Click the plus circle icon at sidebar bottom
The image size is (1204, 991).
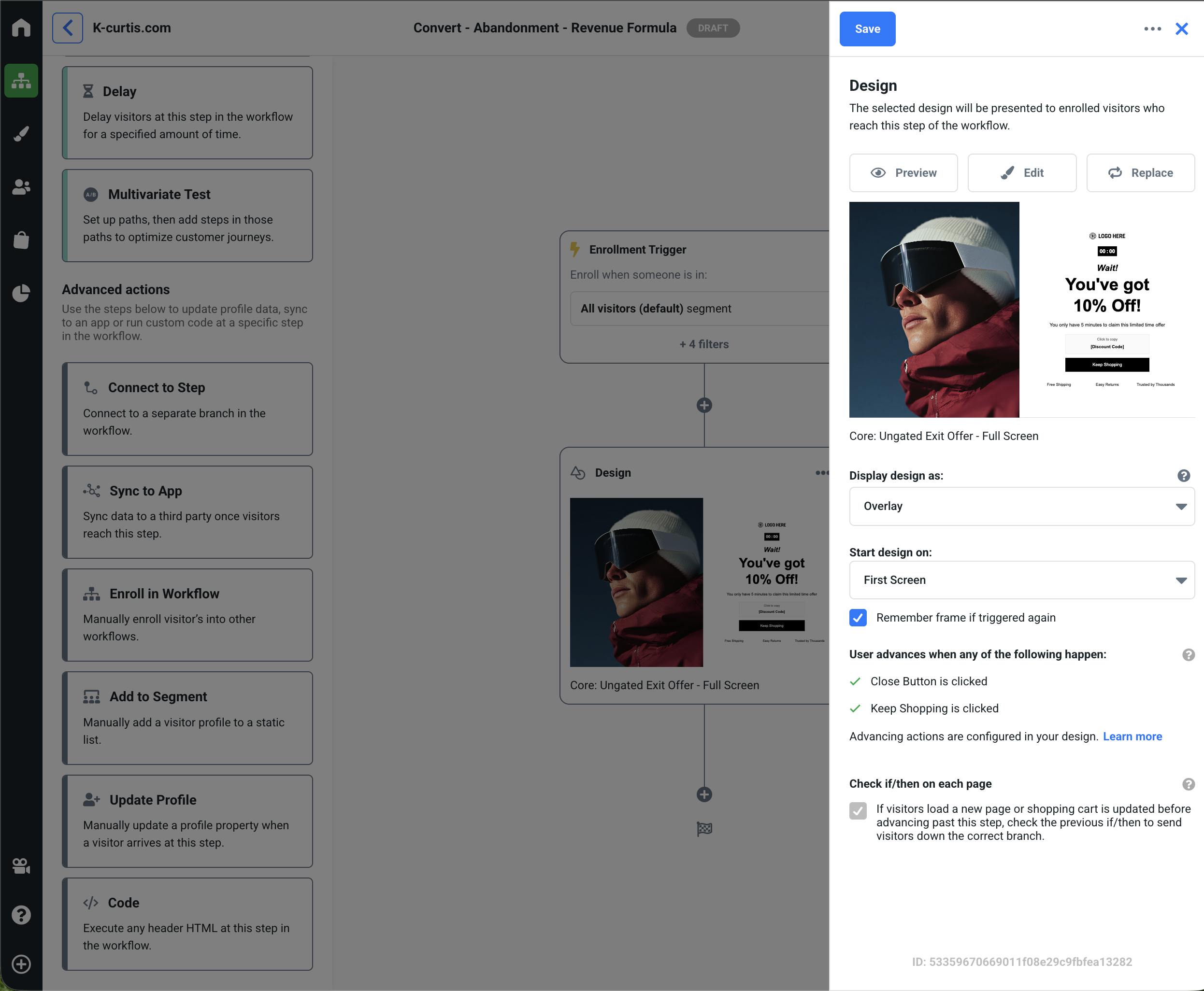click(21, 964)
